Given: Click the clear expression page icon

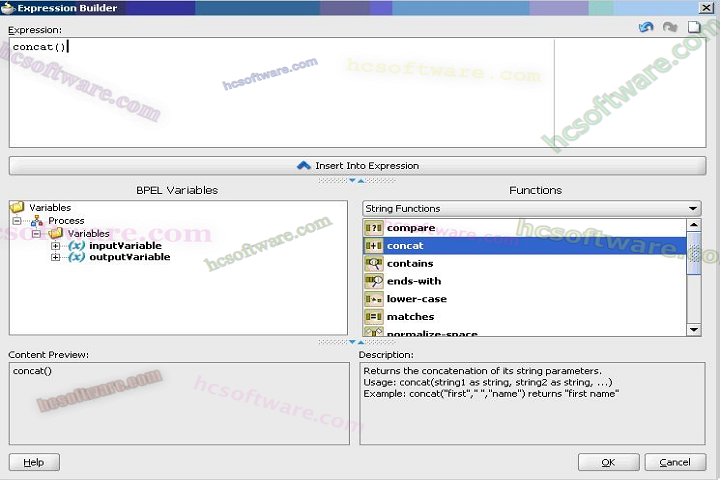Looking at the screenshot, I should [x=694, y=27].
